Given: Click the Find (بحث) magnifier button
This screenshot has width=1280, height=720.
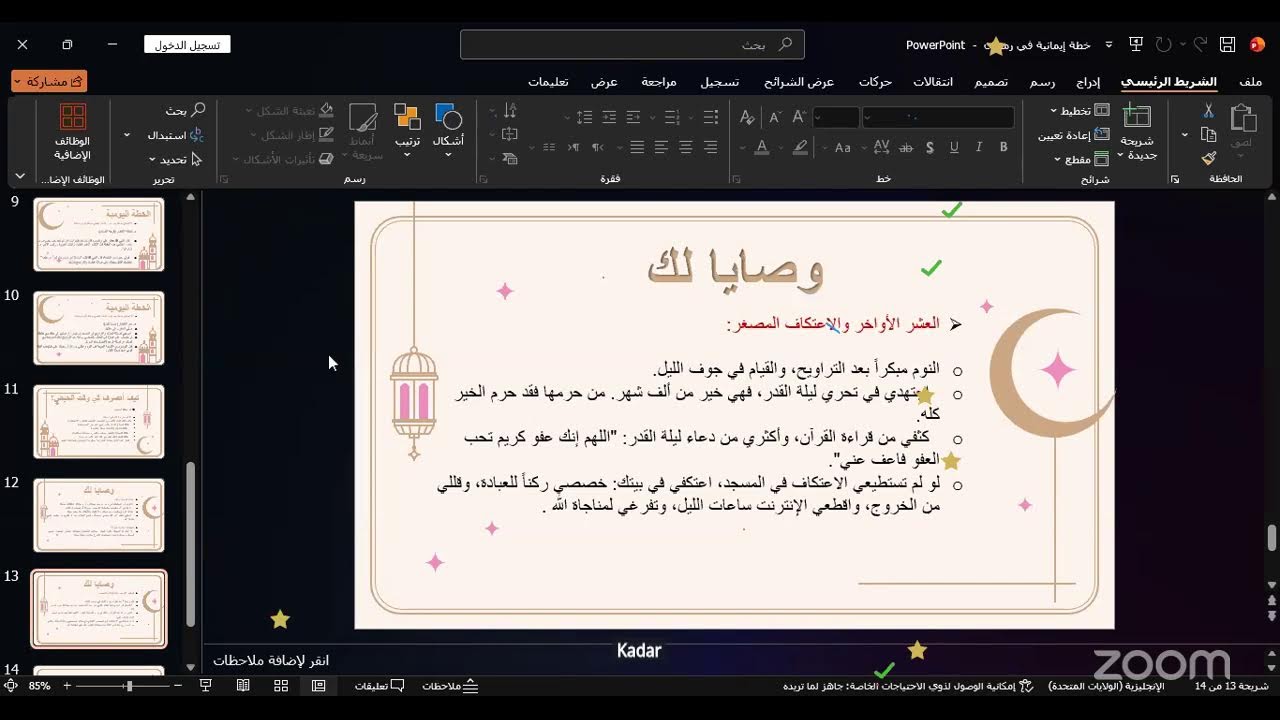Looking at the screenshot, I should coord(185,111).
